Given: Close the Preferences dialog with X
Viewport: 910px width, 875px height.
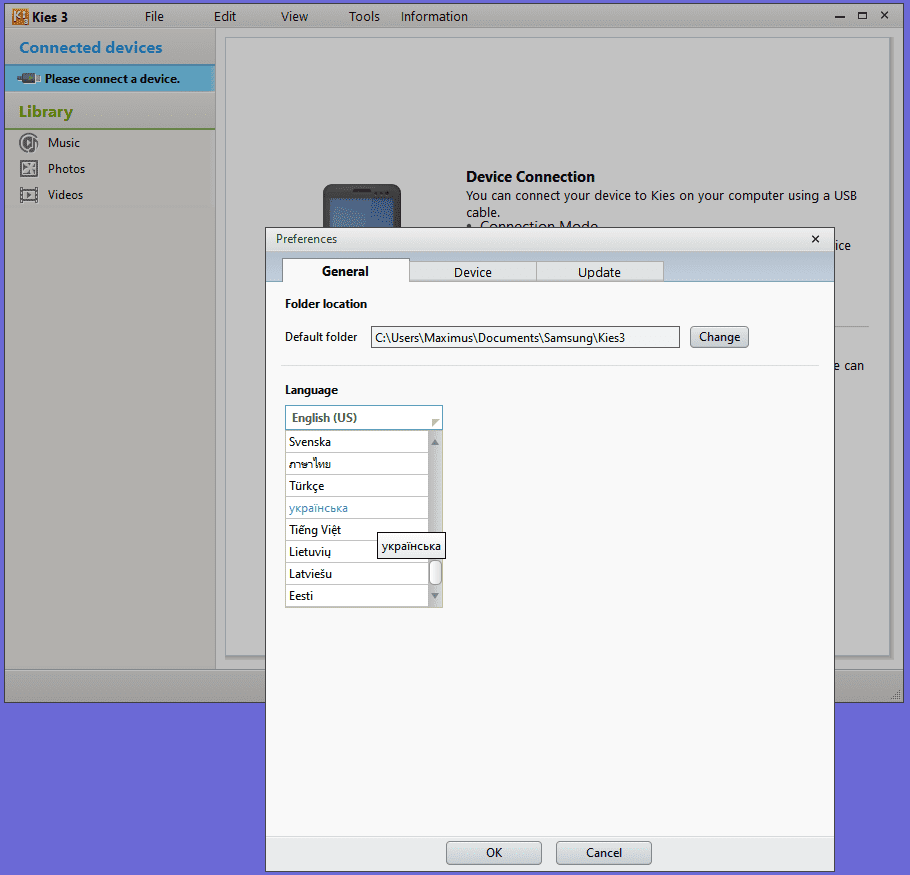Looking at the screenshot, I should 815,239.
